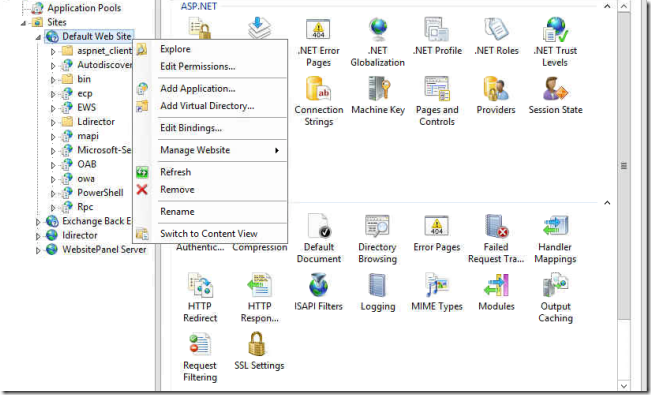Select Add Virtual Directory menu entry
The image size is (651, 395).
click(210, 106)
